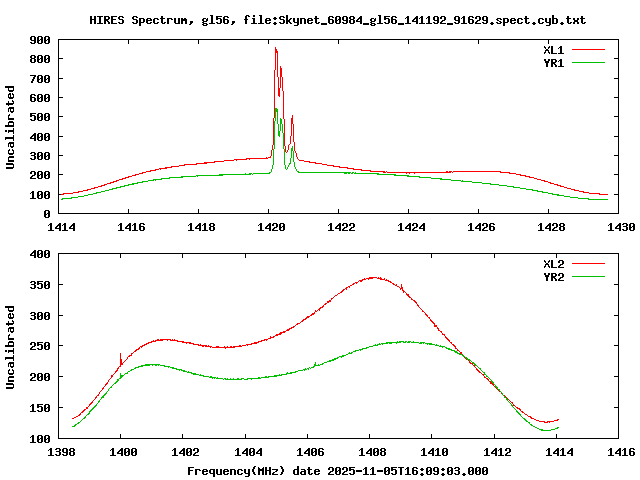Screen dimensions: 640x480
Task: Select the XL2 legend label
Action: click(x=553, y=264)
